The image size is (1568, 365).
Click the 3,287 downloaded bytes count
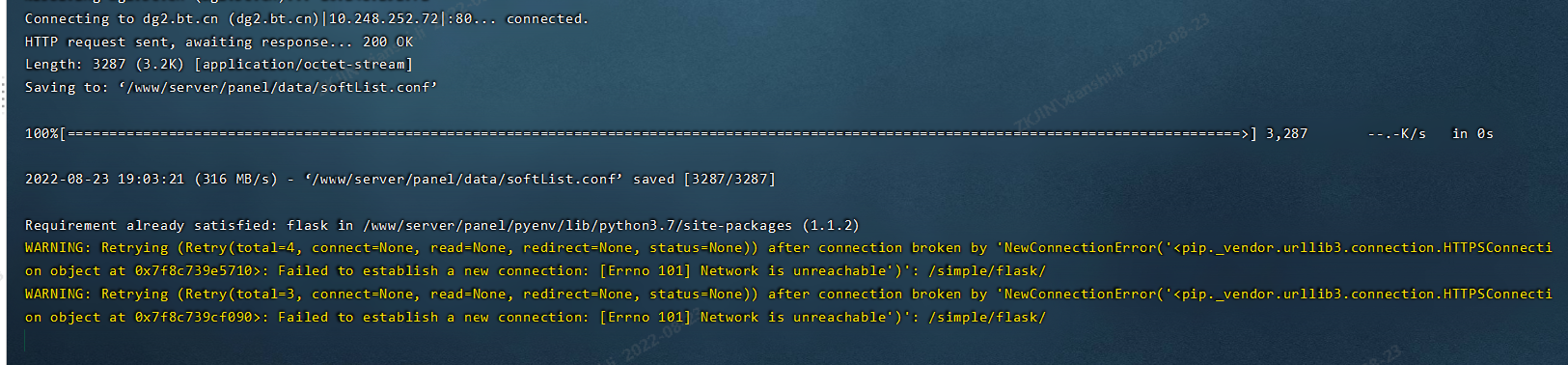[x=1286, y=134]
